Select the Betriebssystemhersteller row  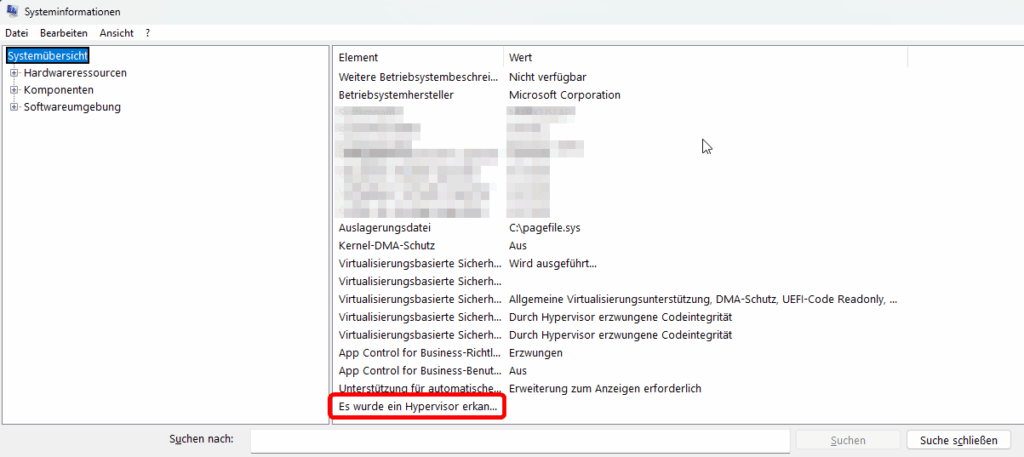tap(396, 95)
